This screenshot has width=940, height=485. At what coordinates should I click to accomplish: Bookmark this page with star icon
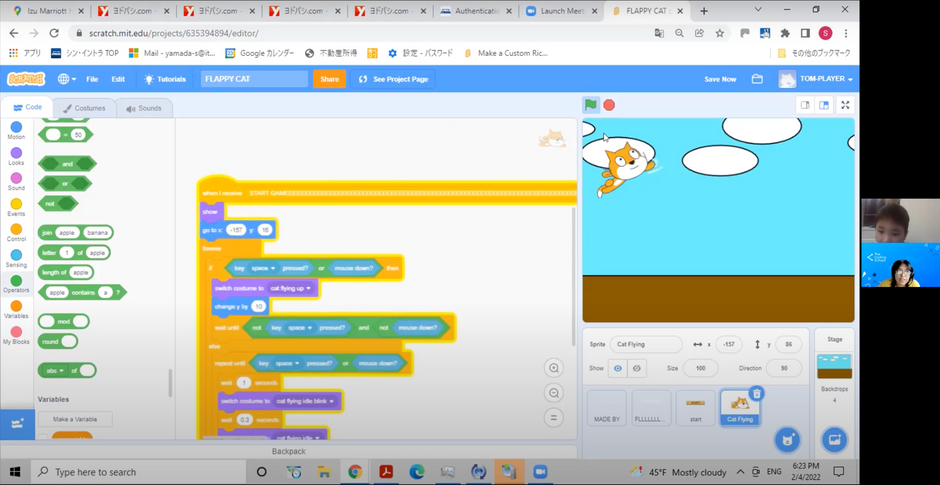coord(719,33)
